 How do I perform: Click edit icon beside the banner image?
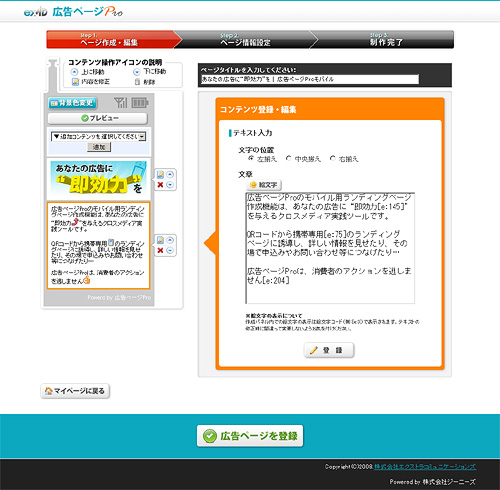point(160,174)
